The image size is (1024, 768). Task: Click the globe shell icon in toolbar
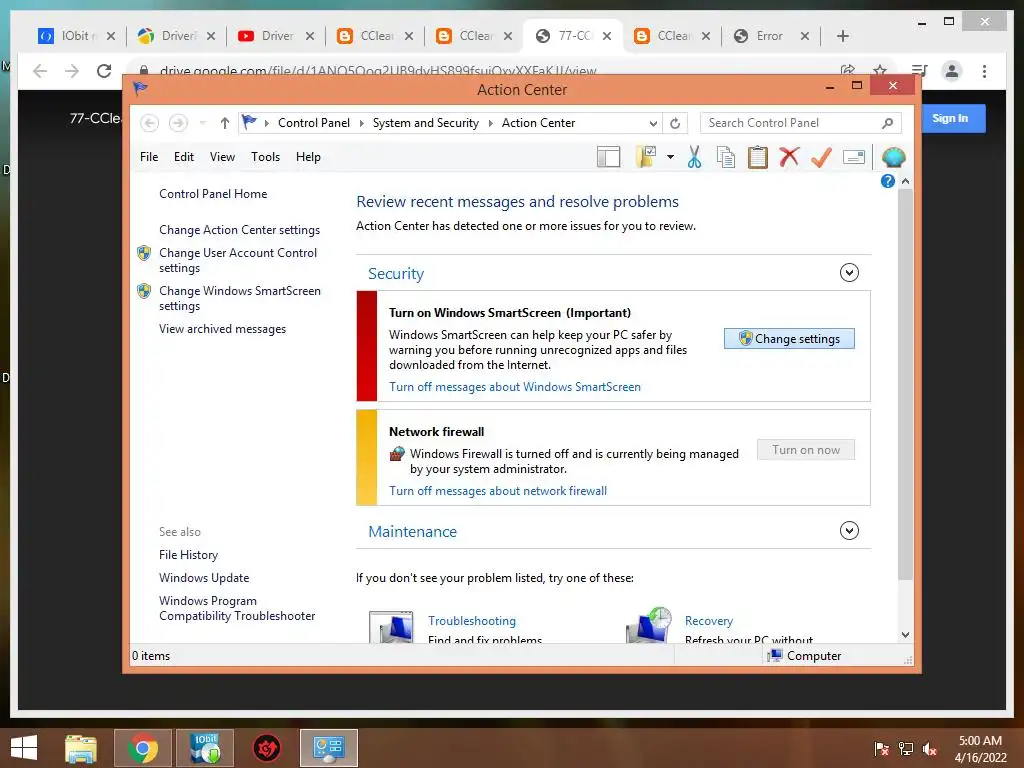pos(893,157)
